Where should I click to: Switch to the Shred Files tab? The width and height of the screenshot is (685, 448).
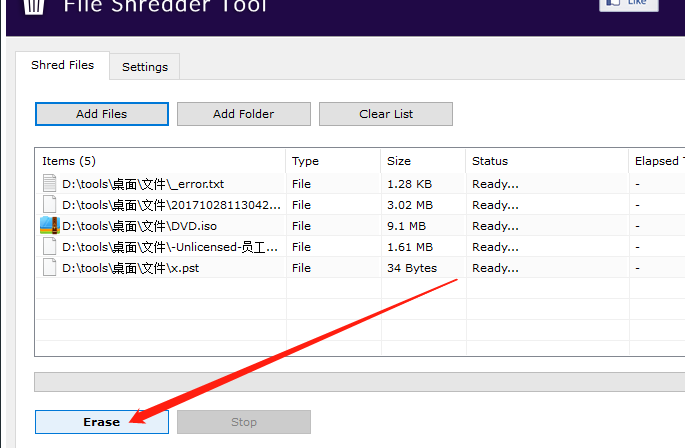coord(62,66)
